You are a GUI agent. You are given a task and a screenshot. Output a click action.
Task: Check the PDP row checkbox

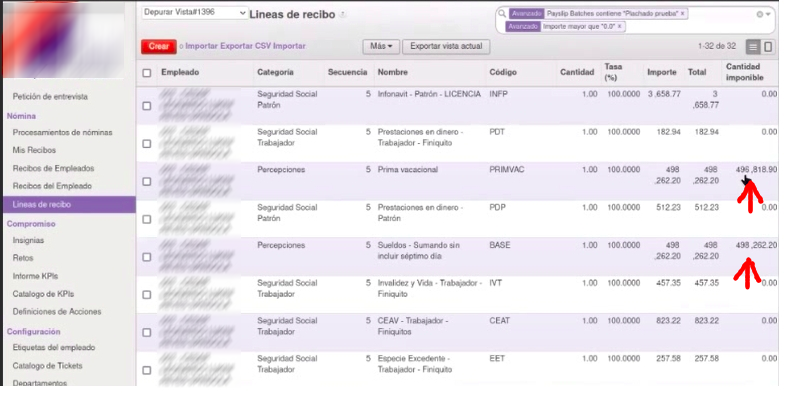coord(147,219)
